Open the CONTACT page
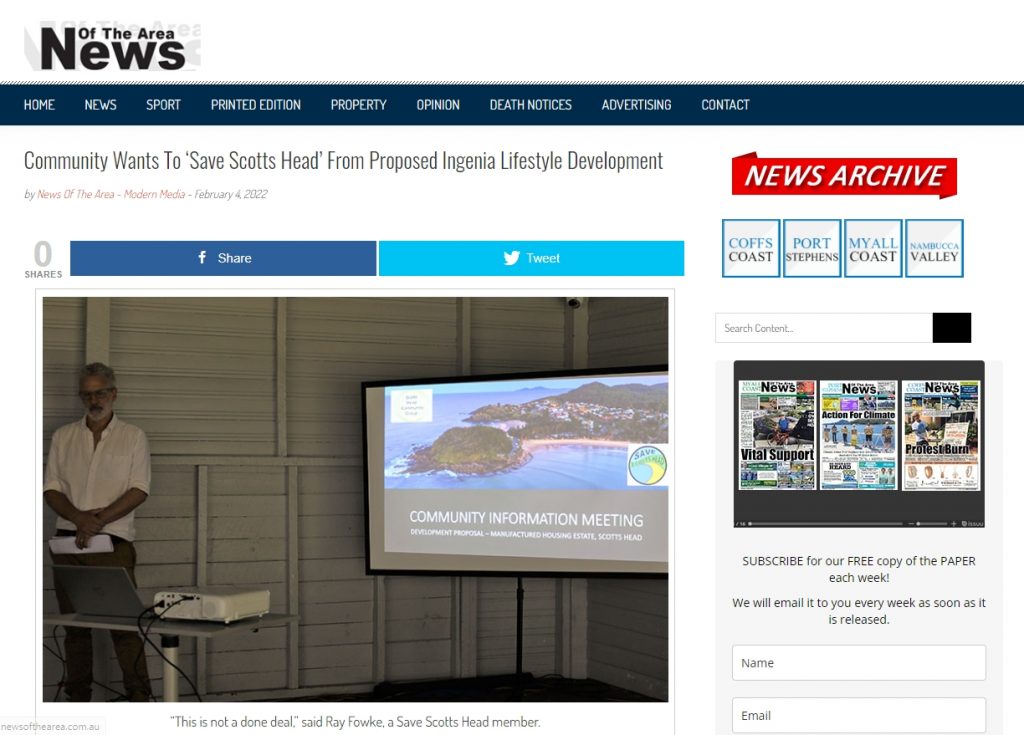 point(726,105)
